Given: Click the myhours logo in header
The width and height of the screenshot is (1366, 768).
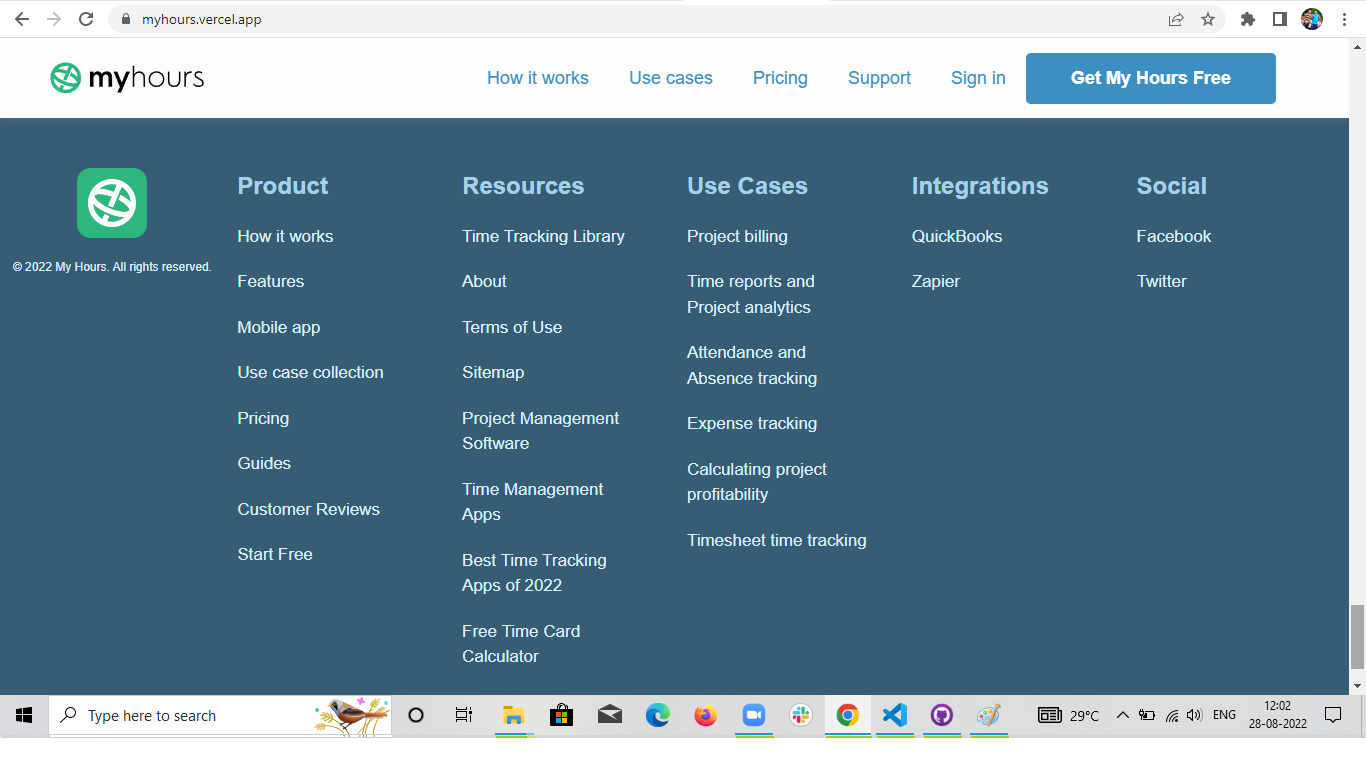Looking at the screenshot, I should 127,78.
